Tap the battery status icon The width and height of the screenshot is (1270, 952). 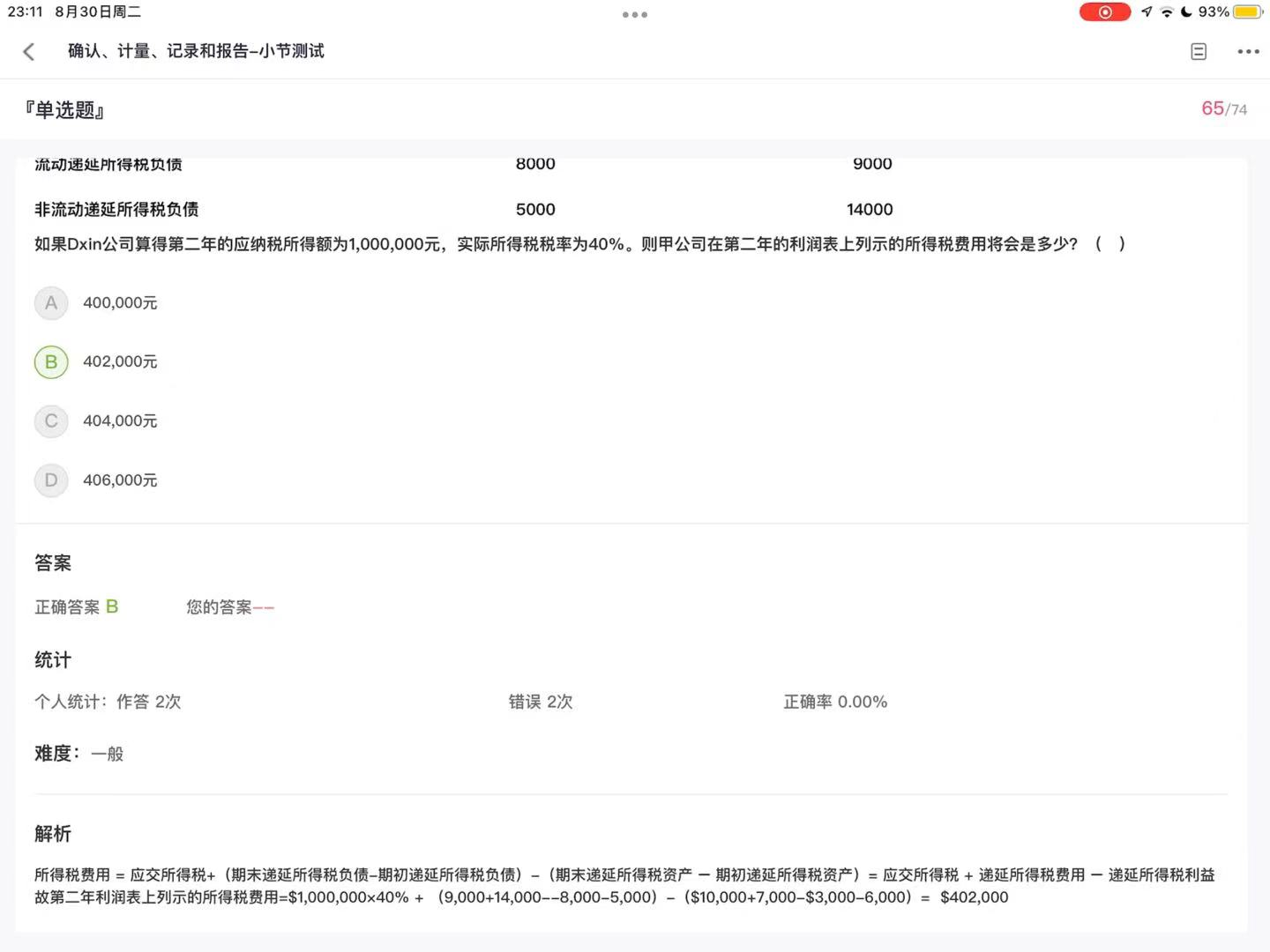[1247, 12]
